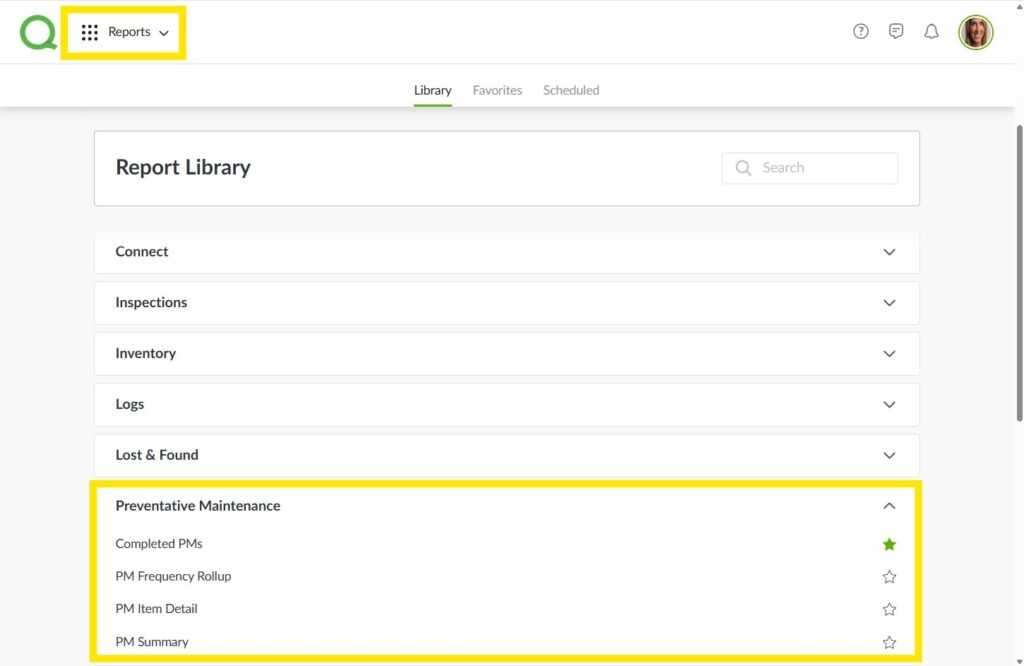Star the PM Summary report
1024x666 pixels.
pyautogui.click(x=889, y=642)
